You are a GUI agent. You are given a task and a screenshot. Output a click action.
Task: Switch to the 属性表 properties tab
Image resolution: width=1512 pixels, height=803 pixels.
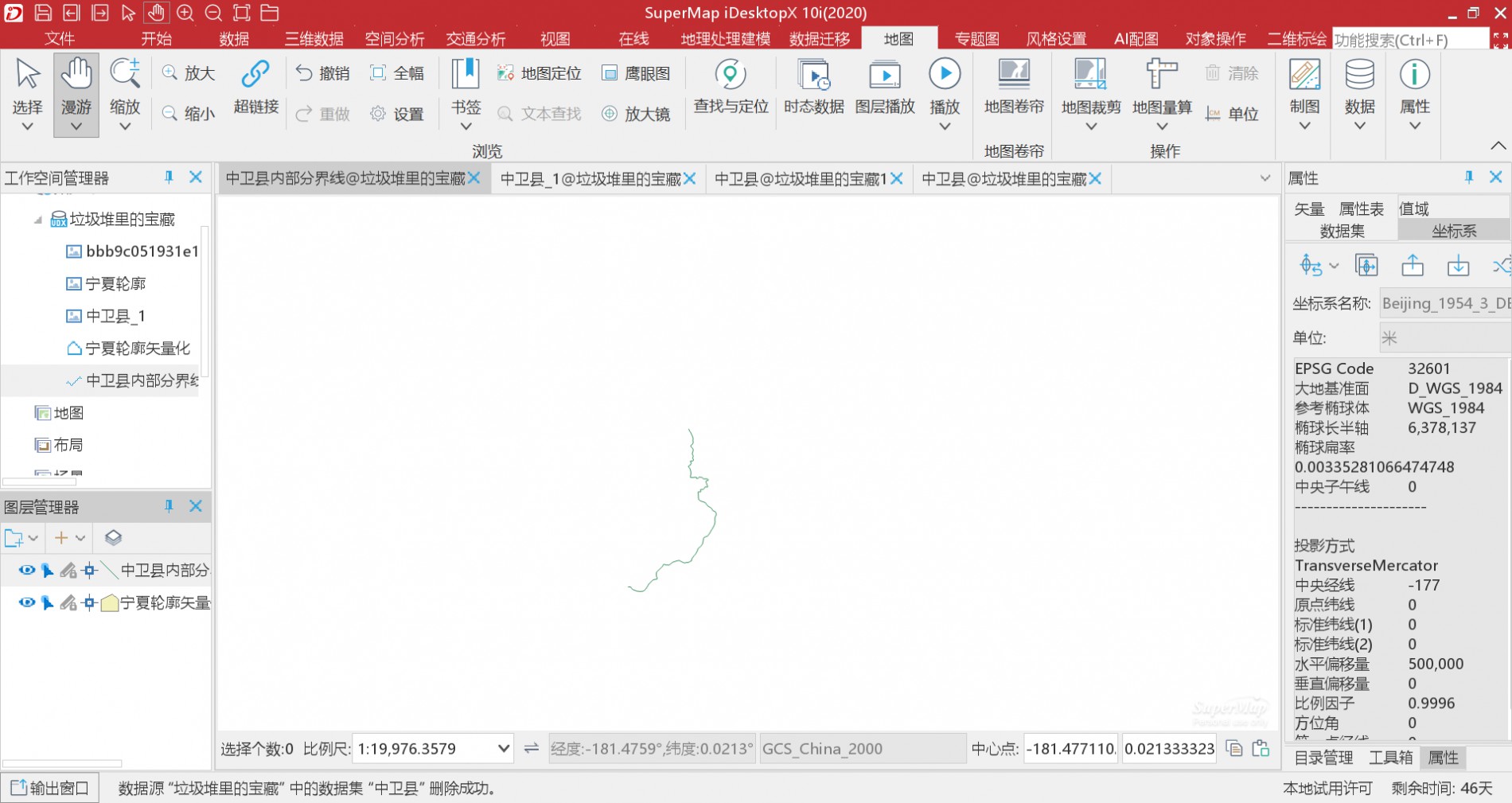pos(1362,209)
